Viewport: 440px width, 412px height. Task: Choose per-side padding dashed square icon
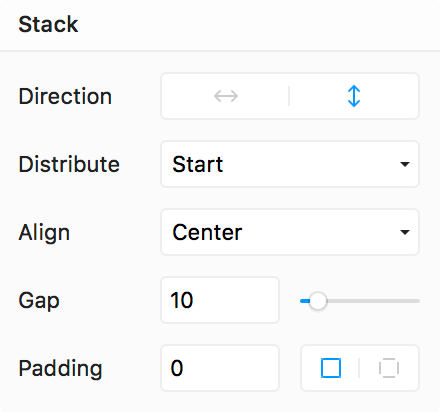(389, 368)
